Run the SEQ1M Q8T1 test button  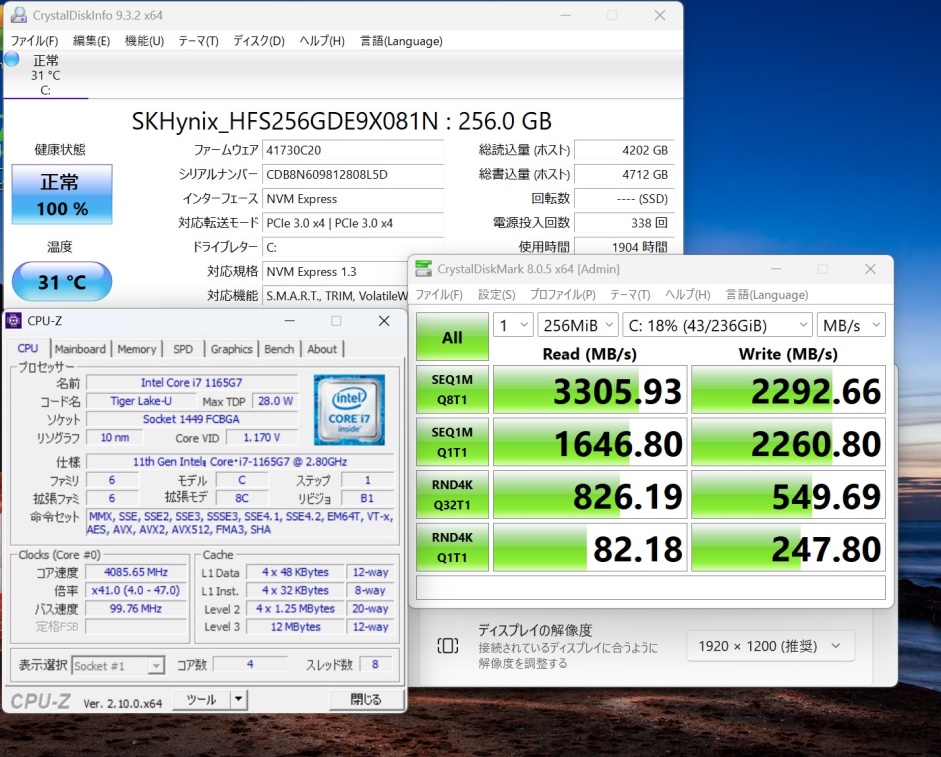(x=452, y=390)
